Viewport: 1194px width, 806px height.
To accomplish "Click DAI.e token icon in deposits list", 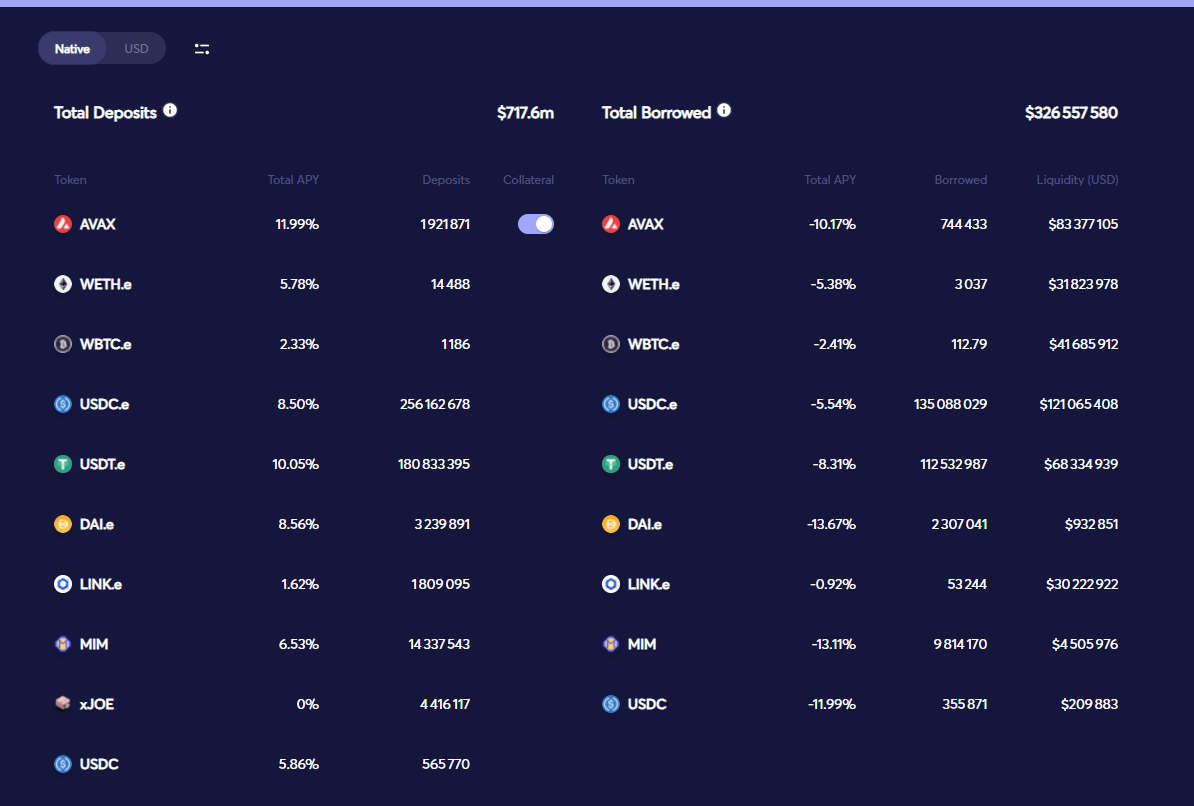I will [63, 524].
